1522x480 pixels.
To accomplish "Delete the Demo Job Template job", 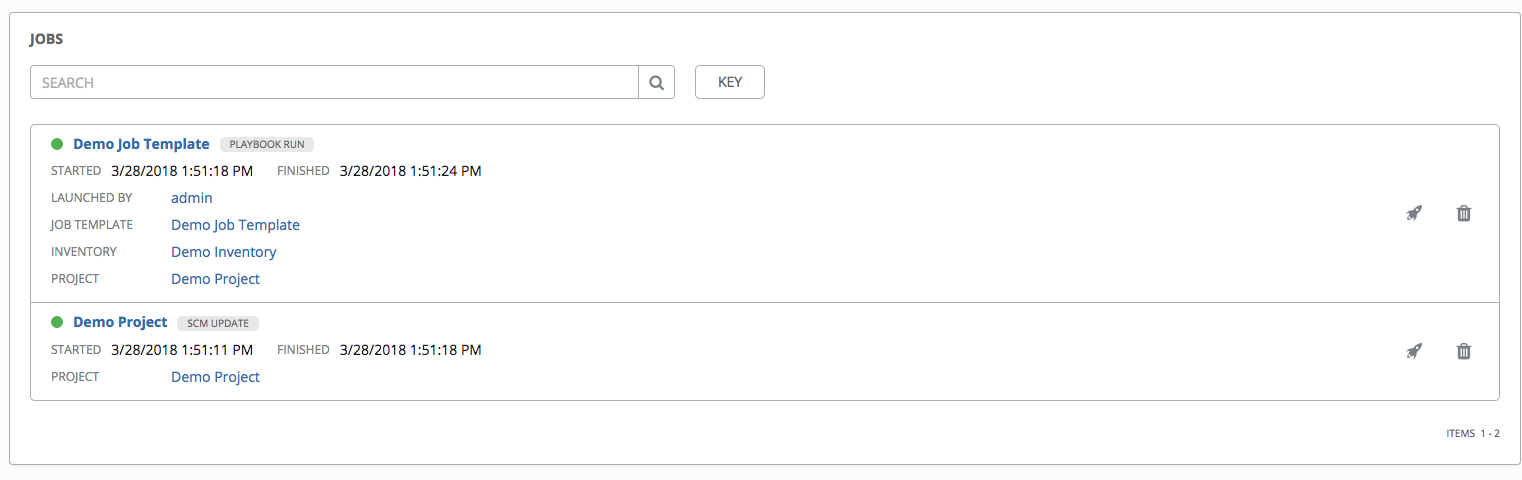I will point(1464,213).
